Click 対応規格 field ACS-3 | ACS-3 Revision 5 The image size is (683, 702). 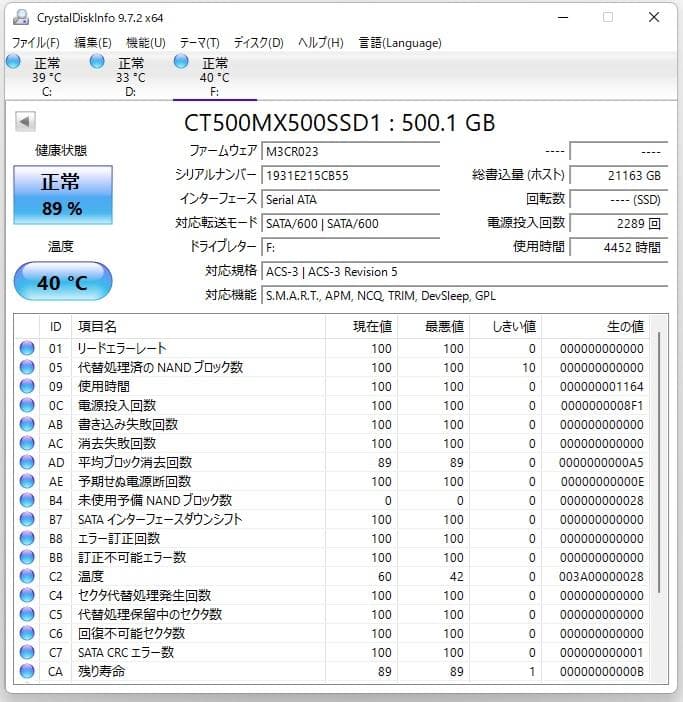coord(465,271)
